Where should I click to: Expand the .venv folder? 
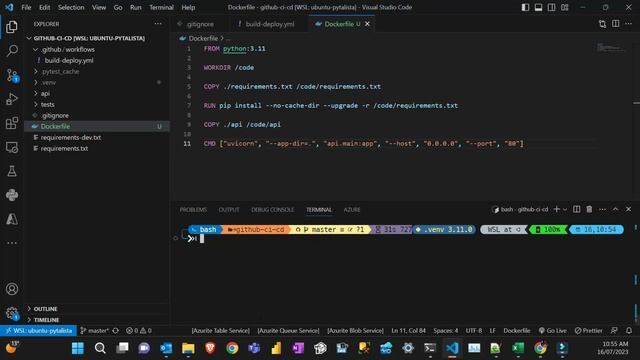pos(36,82)
